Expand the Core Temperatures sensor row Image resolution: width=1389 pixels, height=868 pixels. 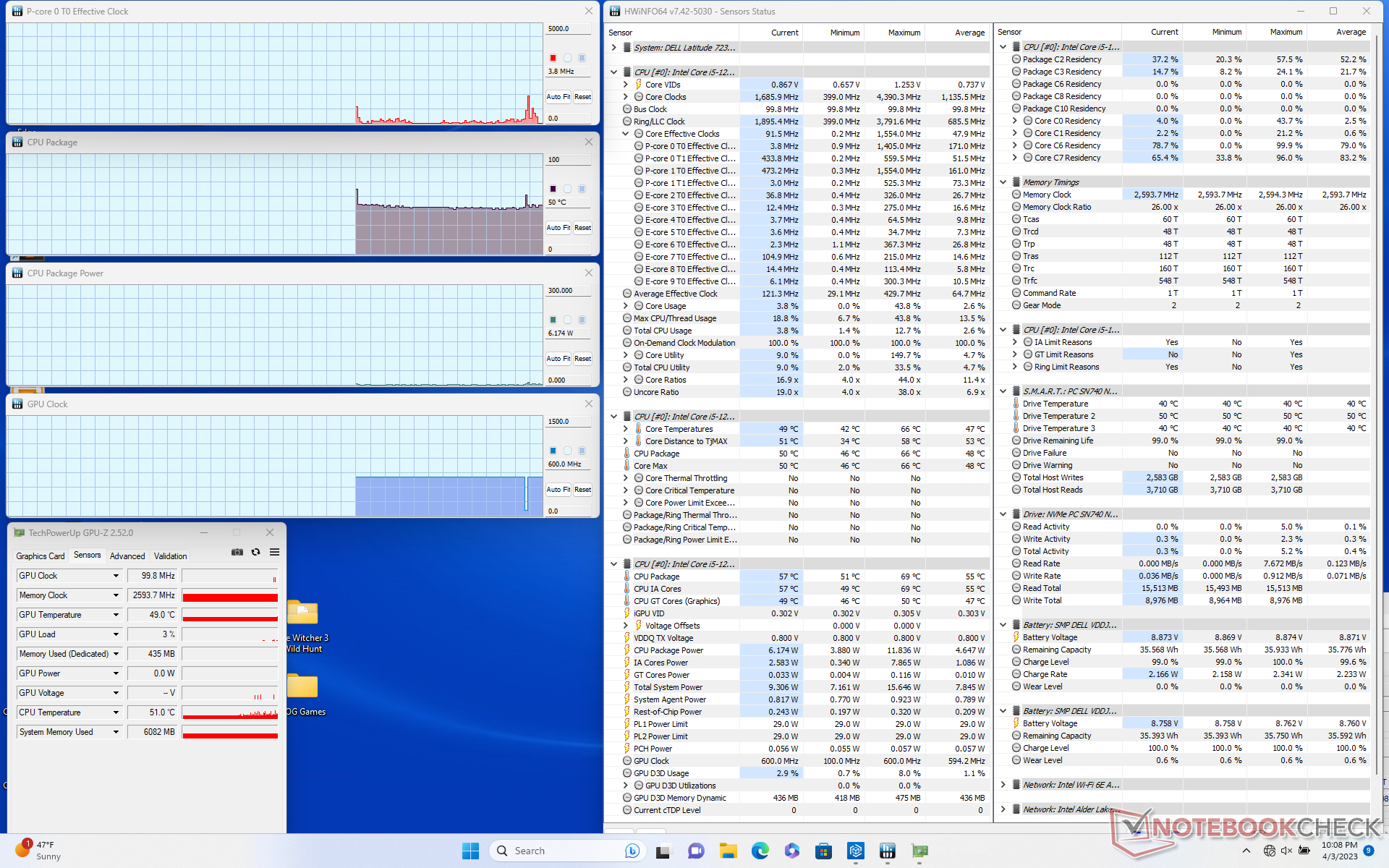pos(626,429)
